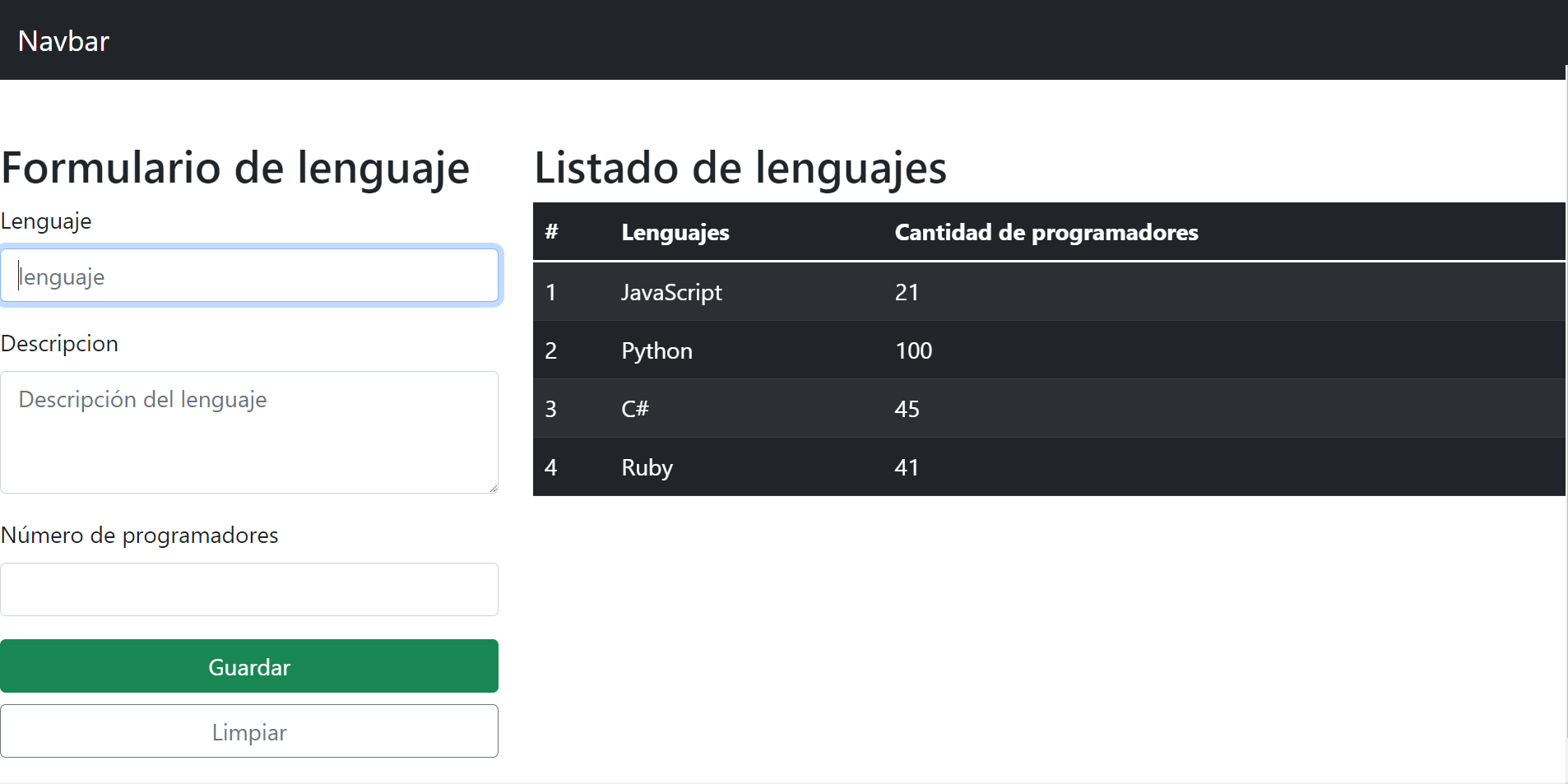Click the value 41 in Ruby row
The image size is (1568, 784).
907,467
